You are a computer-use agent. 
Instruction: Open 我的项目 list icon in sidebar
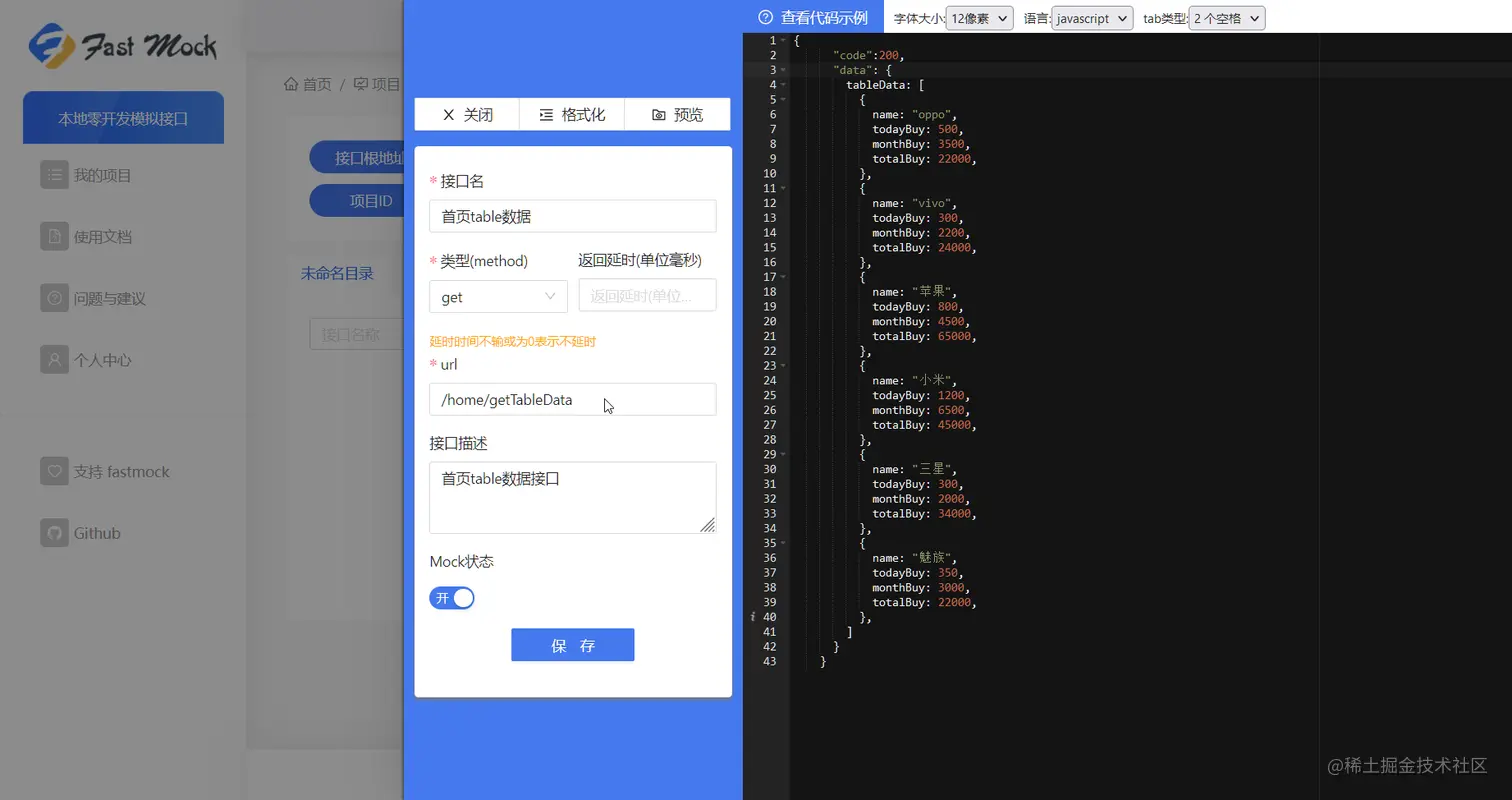tap(54, 175)
